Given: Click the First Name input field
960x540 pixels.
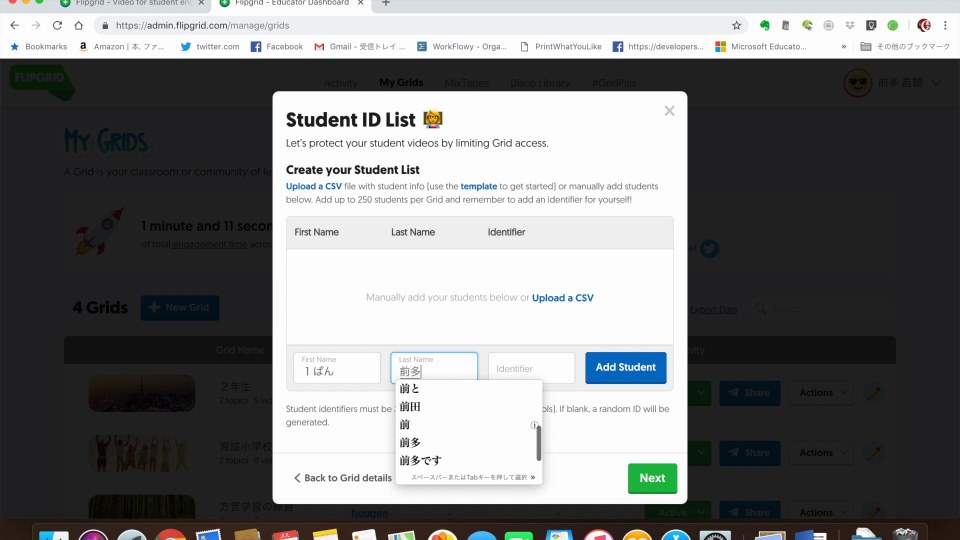Looking at the screenshot, I should point(338,368).
